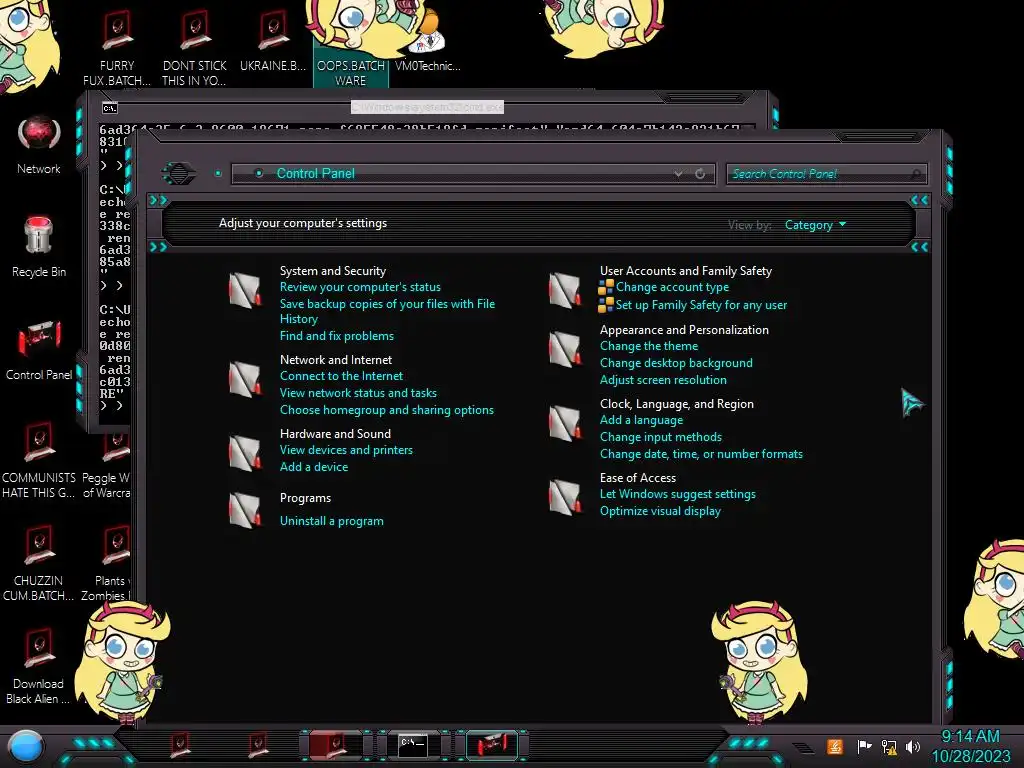Open Change desktop background
Screen dimensions: 1024x768
coord(676,363)
